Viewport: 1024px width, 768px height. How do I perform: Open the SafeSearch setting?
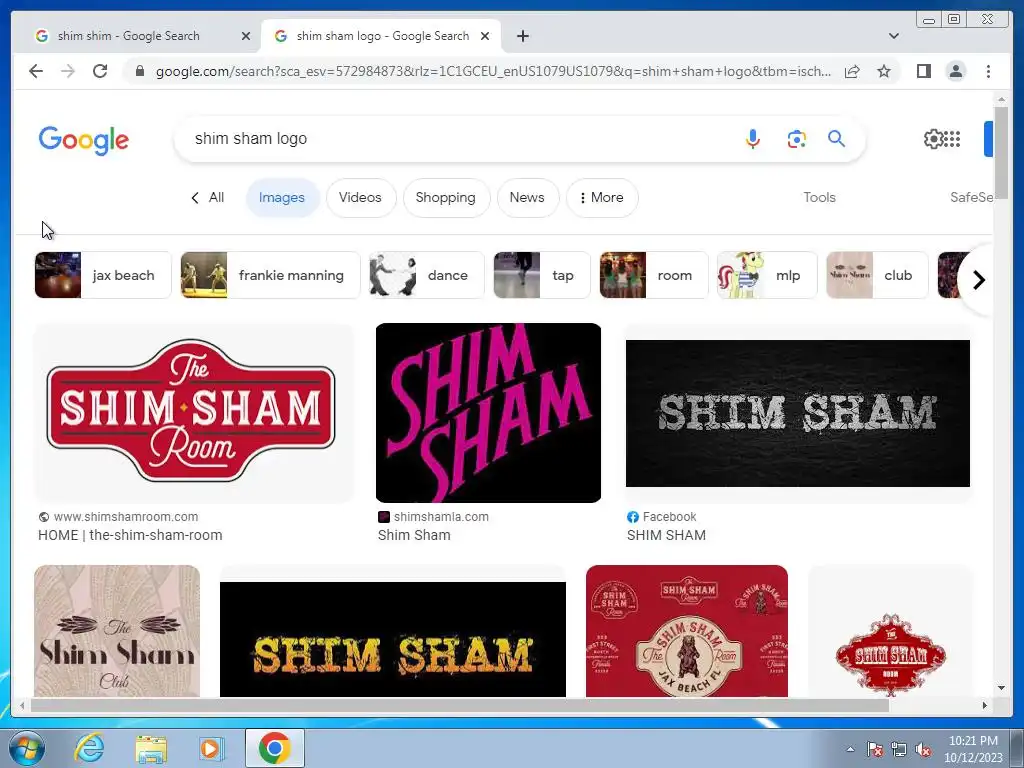pyautogui.click(x=971, y=197)
